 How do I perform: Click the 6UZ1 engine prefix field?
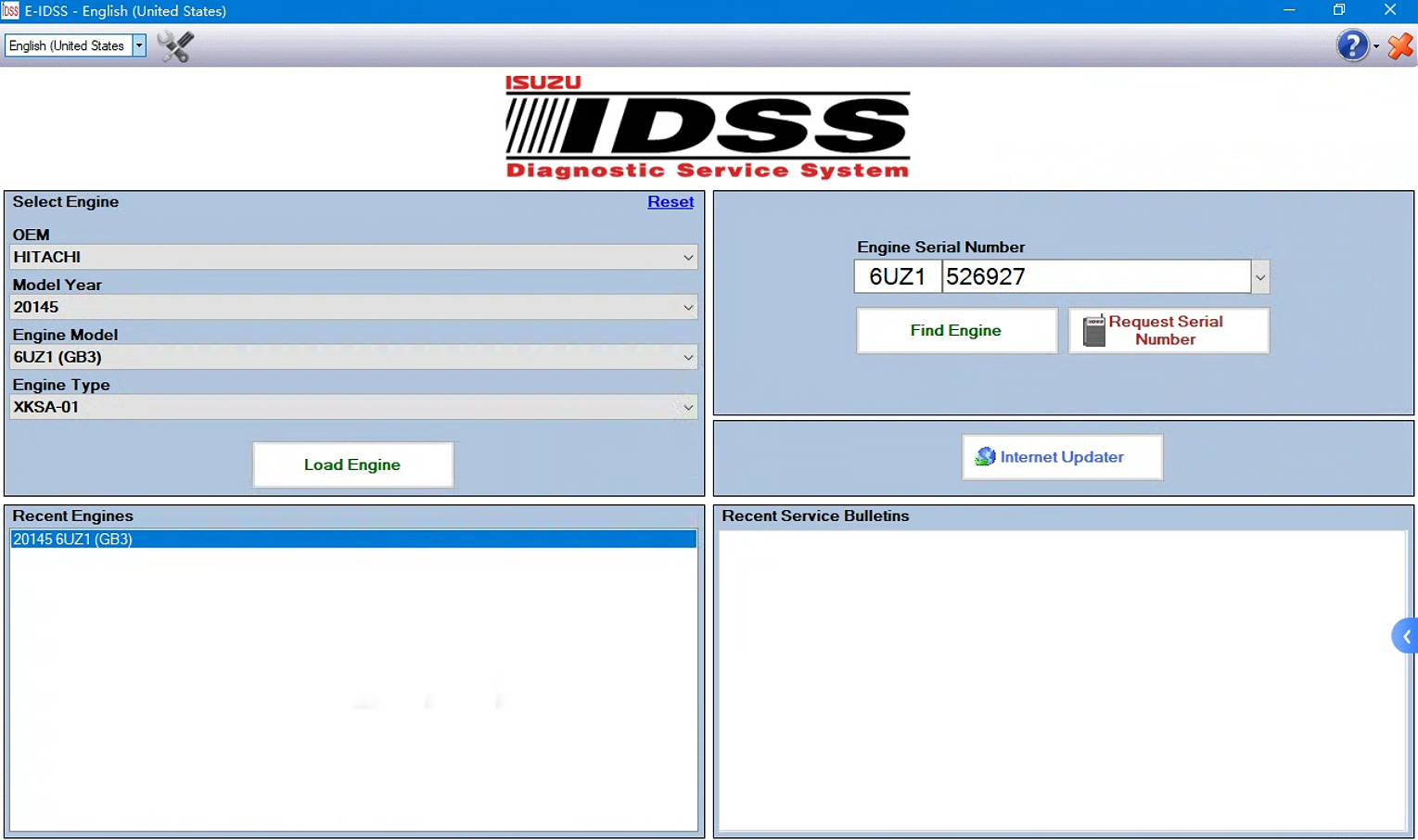(x=897, y=276)
